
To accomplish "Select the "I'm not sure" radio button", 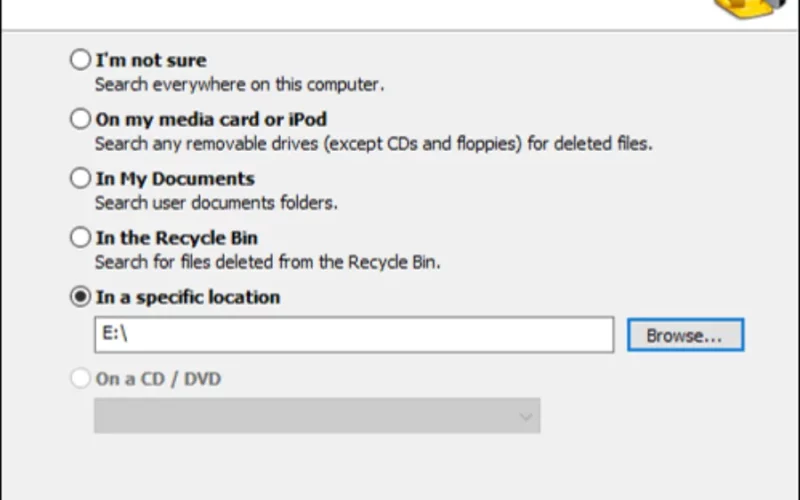I will (x=80, y=60).
